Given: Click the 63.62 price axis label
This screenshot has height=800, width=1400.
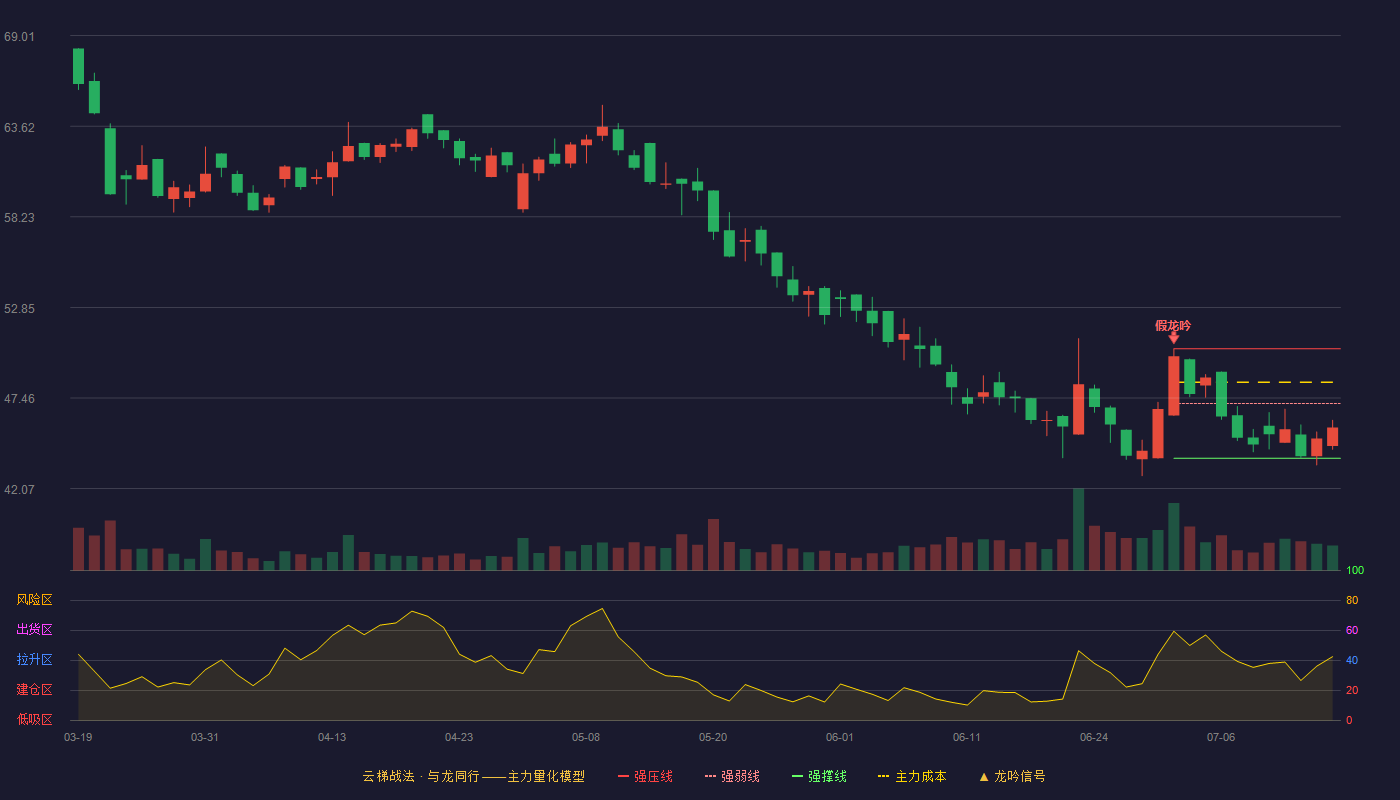Looking at the screenshot, I should [x=19, y=127].
